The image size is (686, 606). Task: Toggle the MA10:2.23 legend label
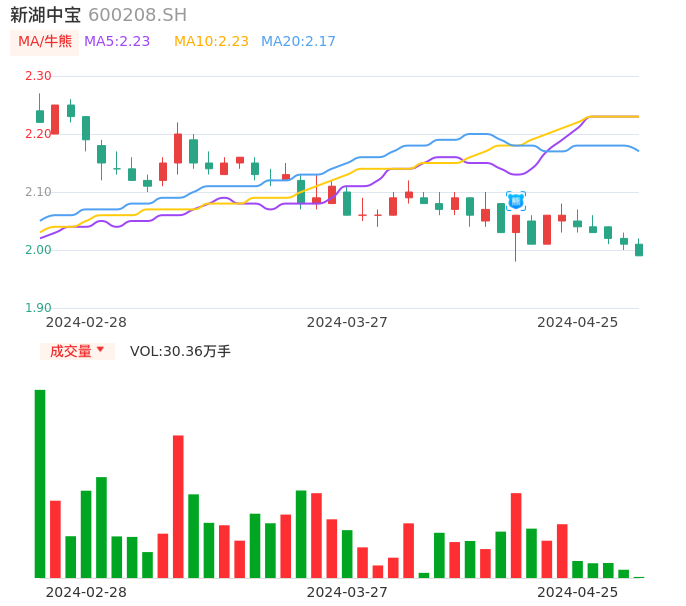click(211, 42)
